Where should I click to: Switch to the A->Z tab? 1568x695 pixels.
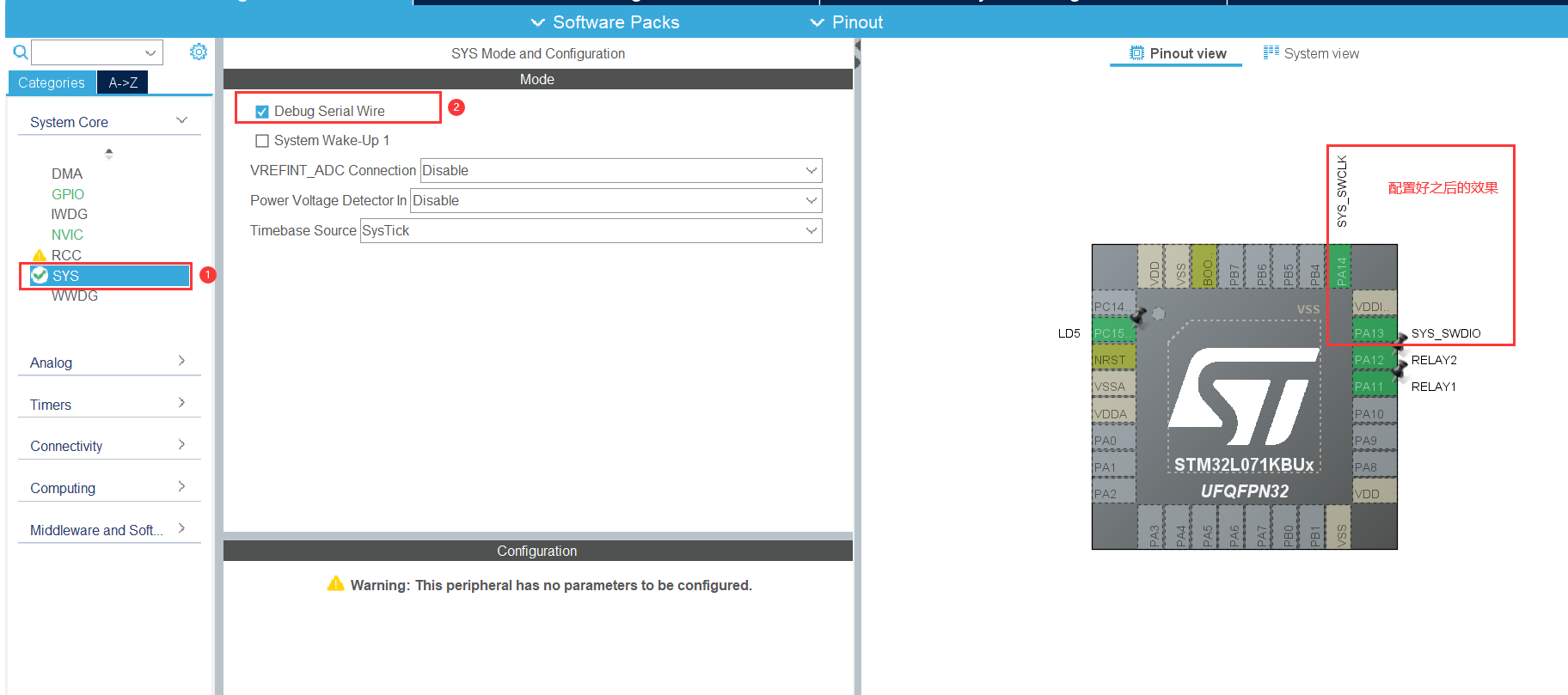click(x=123, y=82)
